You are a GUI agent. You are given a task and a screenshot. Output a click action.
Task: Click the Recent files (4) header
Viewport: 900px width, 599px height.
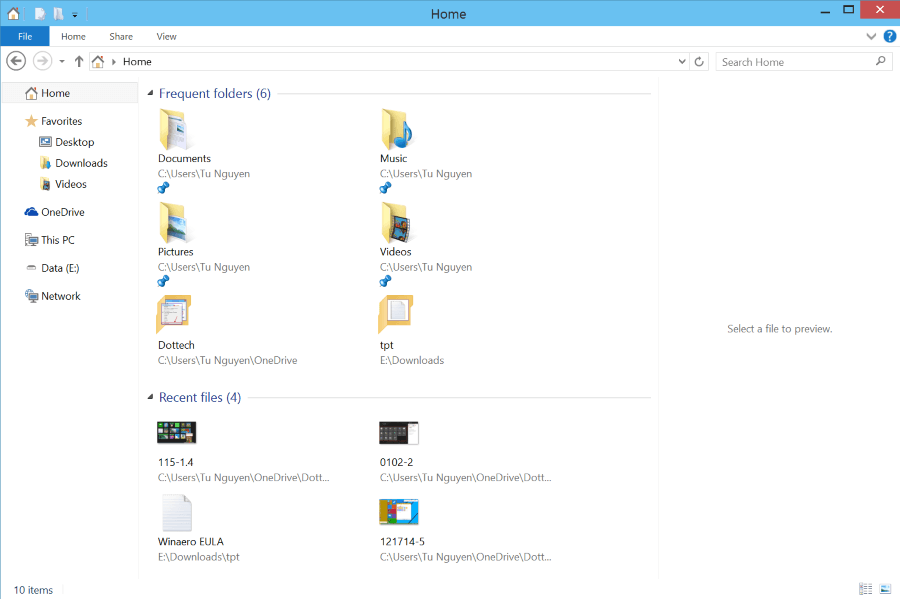200,397
